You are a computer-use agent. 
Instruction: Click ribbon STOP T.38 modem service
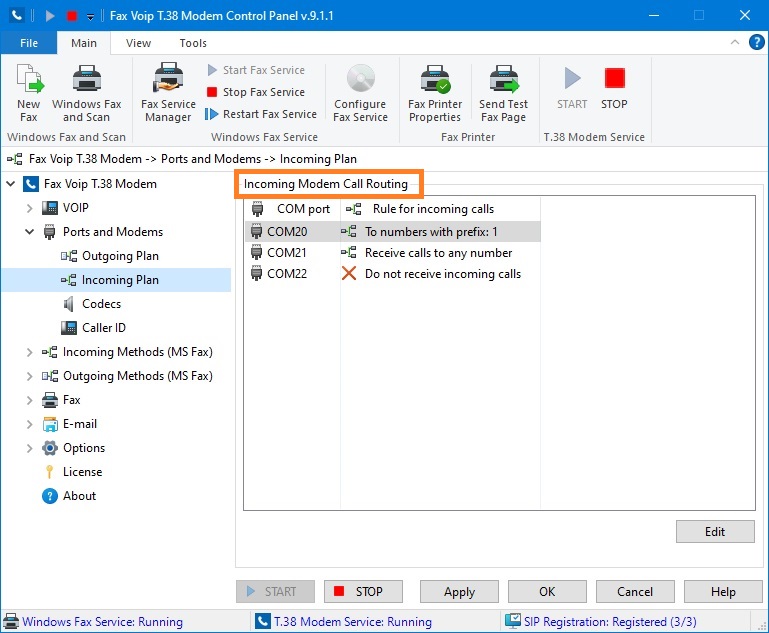tap(614, 89)
